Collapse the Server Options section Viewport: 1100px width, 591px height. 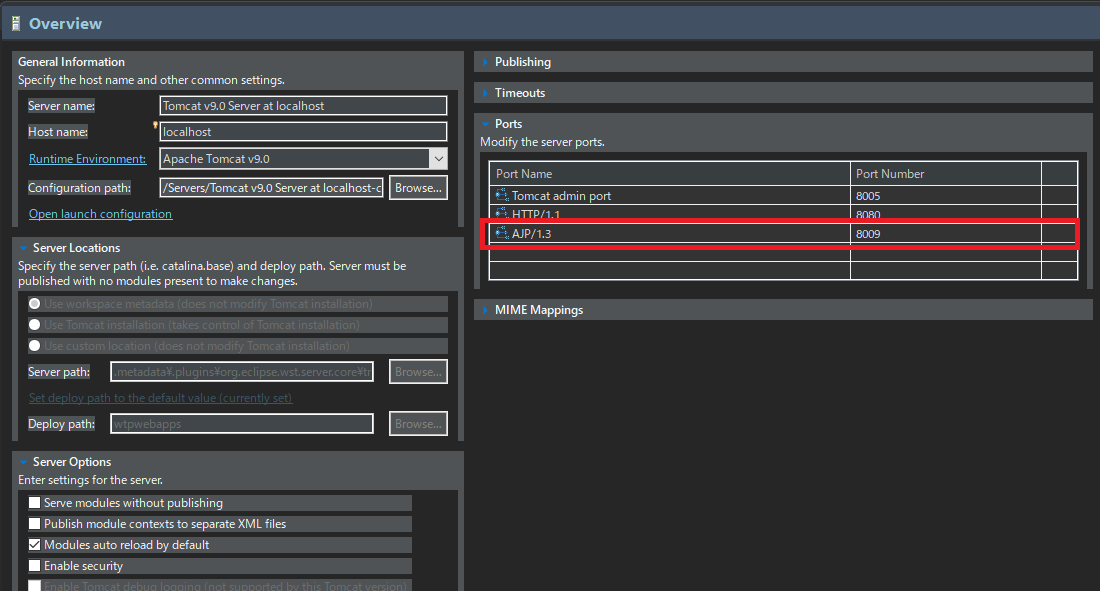23,462
